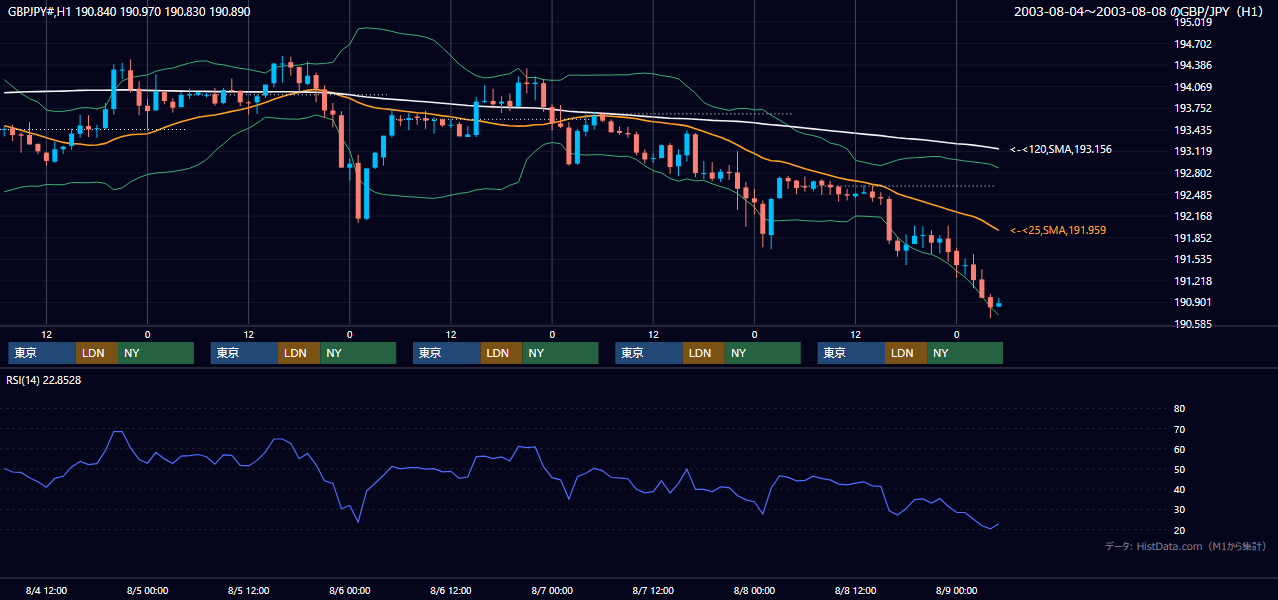Click RSI scale level 20
Screen dimensions: 1278x600
tap(1179, 530)
